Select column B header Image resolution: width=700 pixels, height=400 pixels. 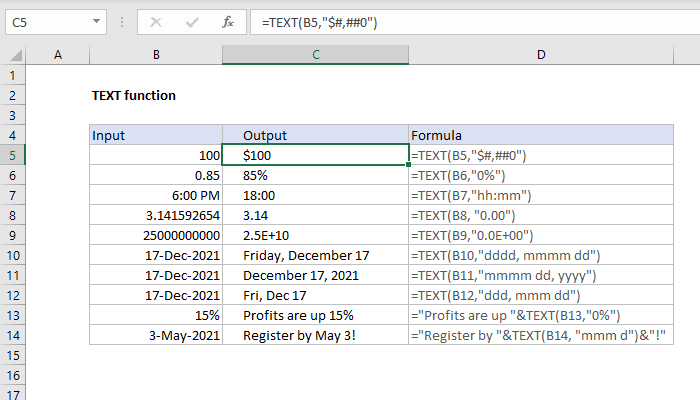(155, 54)
